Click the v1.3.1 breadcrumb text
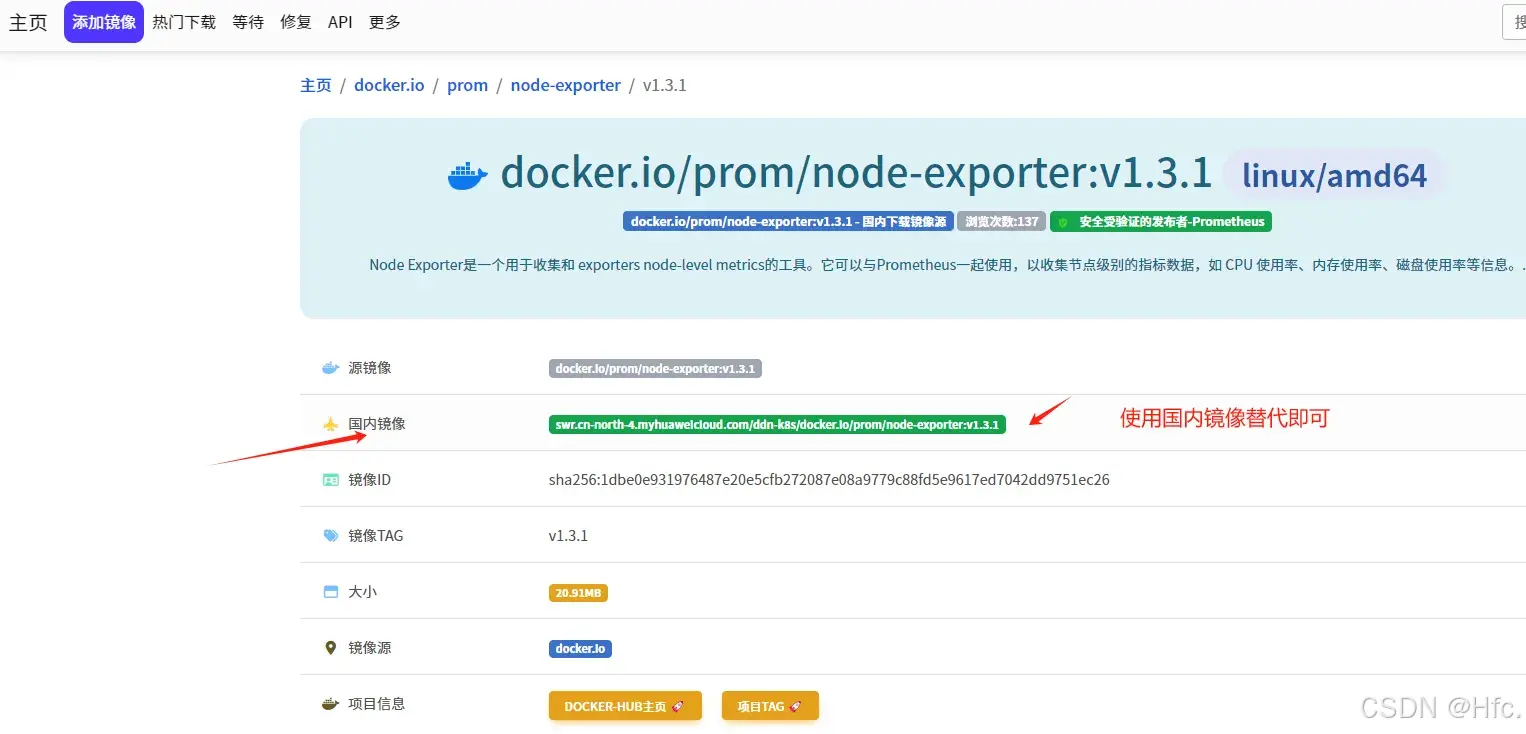 pos(665,85)
